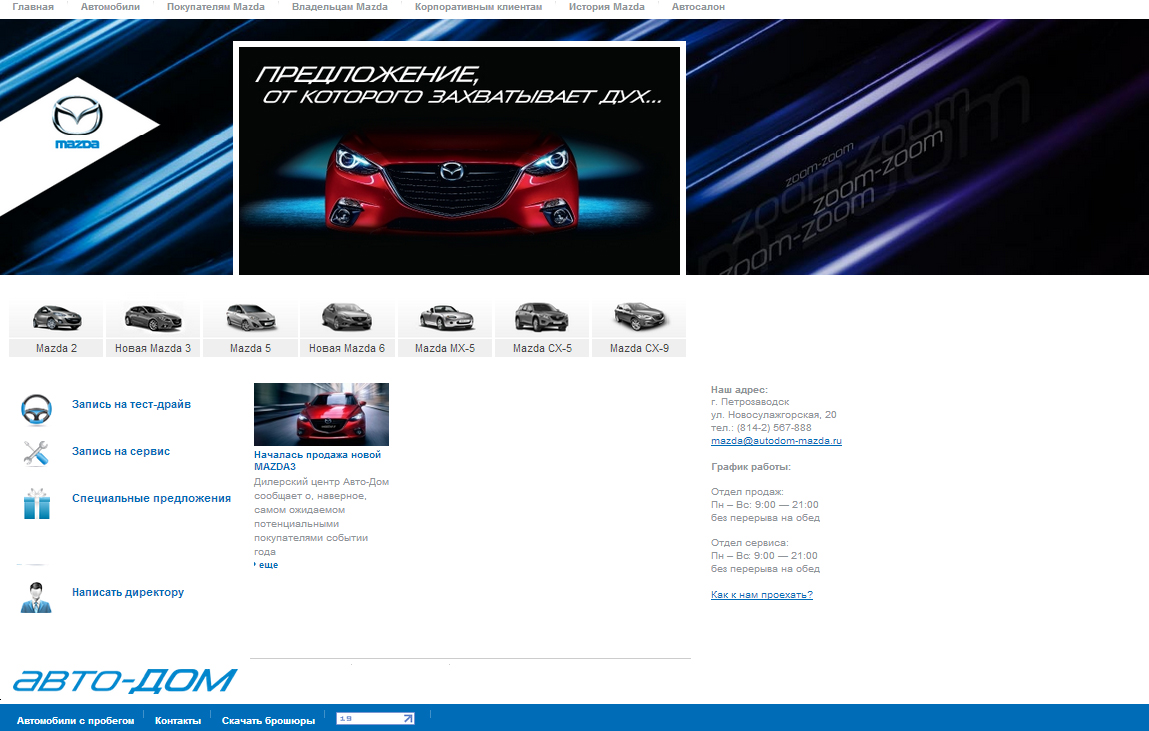Click the steering wheel test-drive icon
This screenshot has width=1149, height=731.
pyautogui.click(x=36, y=409)
